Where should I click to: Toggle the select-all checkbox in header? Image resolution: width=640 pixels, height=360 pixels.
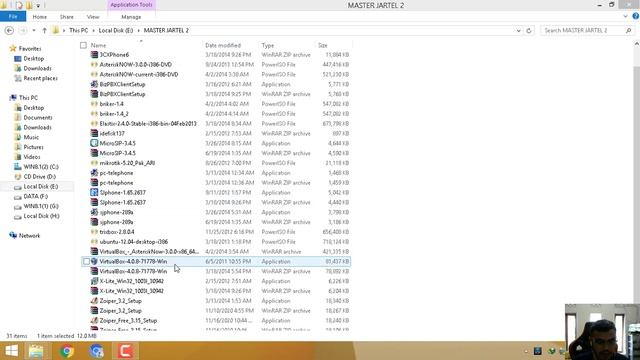(x=83, y=45)
